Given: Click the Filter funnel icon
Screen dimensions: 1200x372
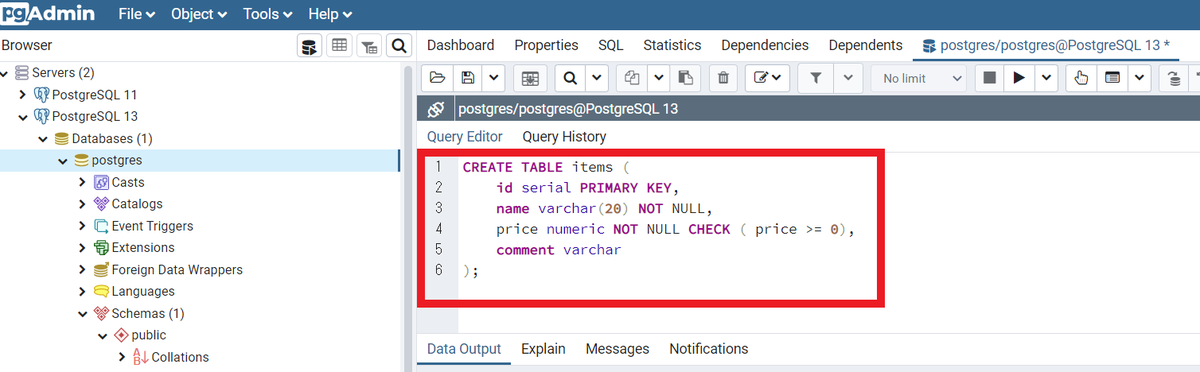Looking at the screenshot, I should click(815, 78).
